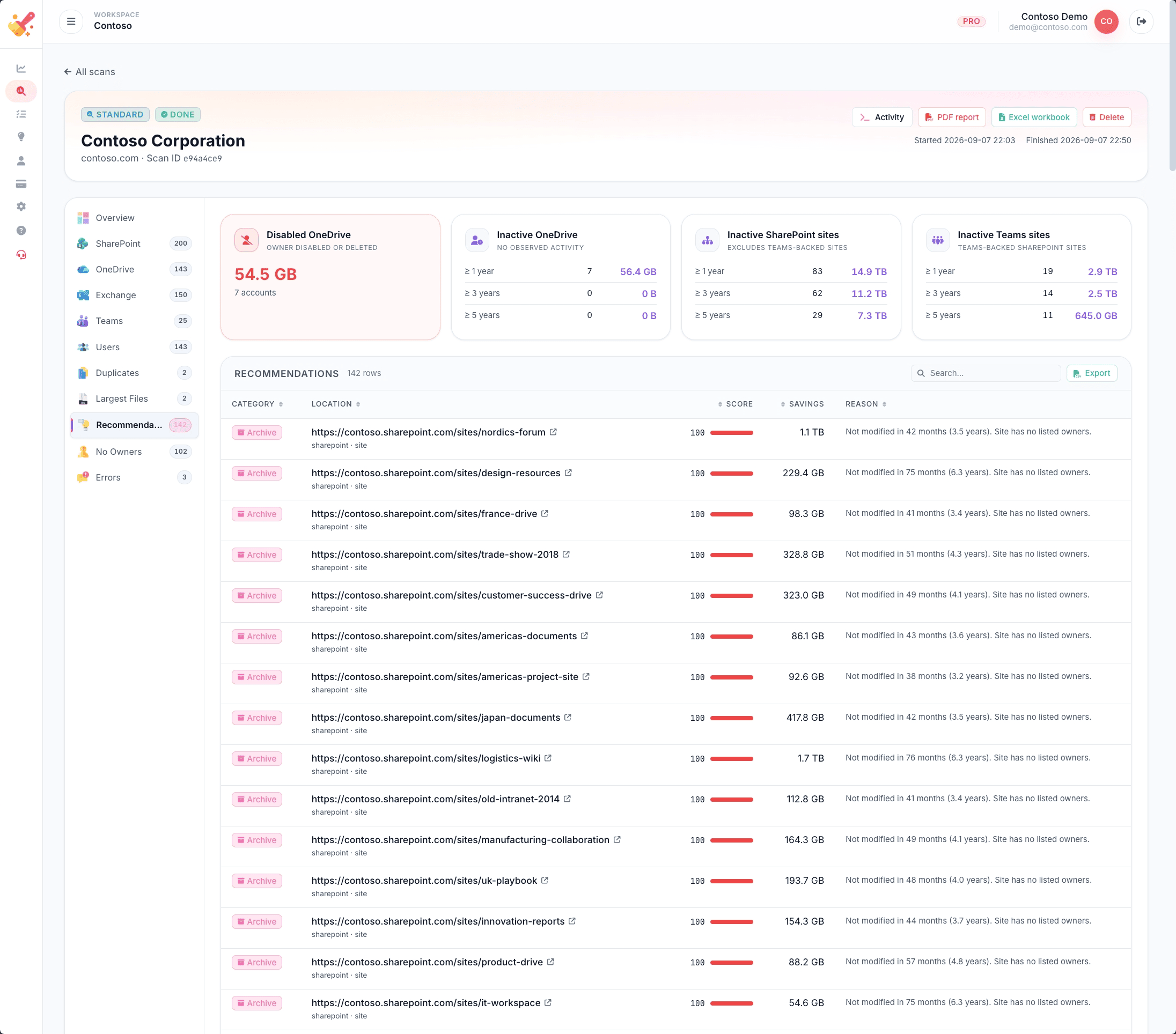Image resolution: width=1176 pixels, height=1034 pixels.
Task: Click Archive tag on americas-project-site row
Action: point(256,677)
